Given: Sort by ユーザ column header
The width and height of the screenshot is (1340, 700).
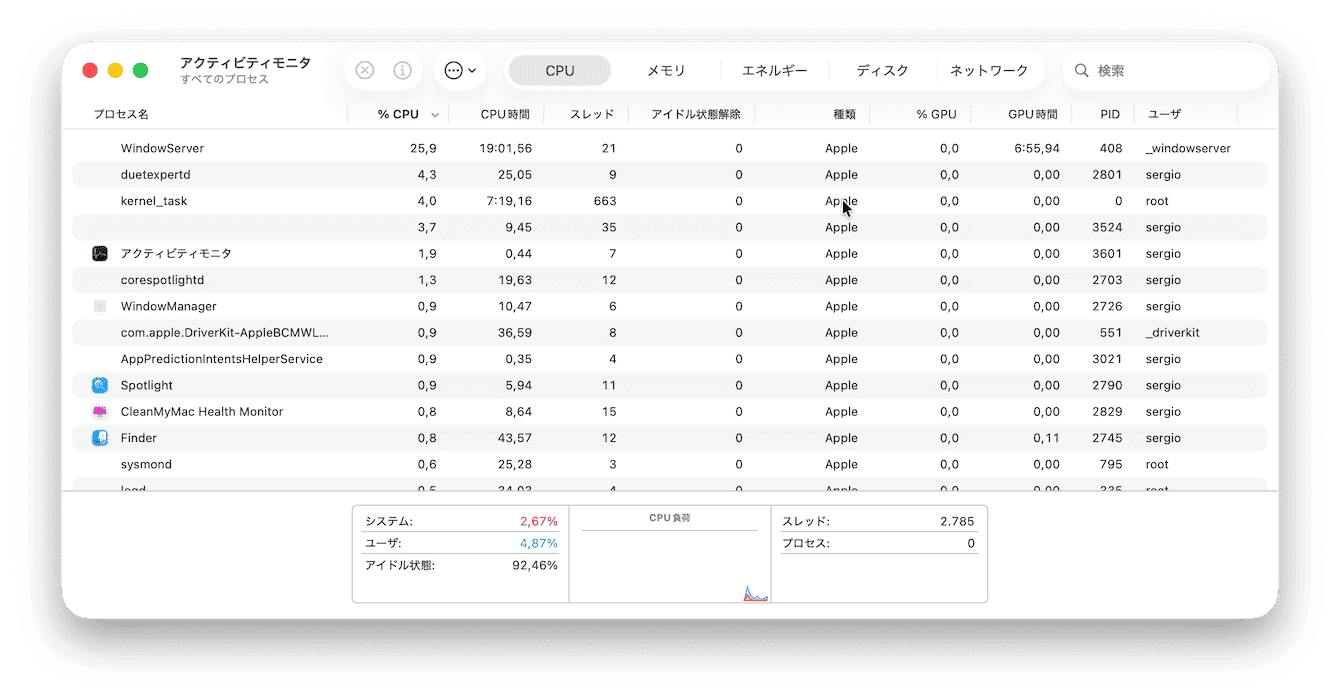Looking at the screenshot, I should 1164,114.
